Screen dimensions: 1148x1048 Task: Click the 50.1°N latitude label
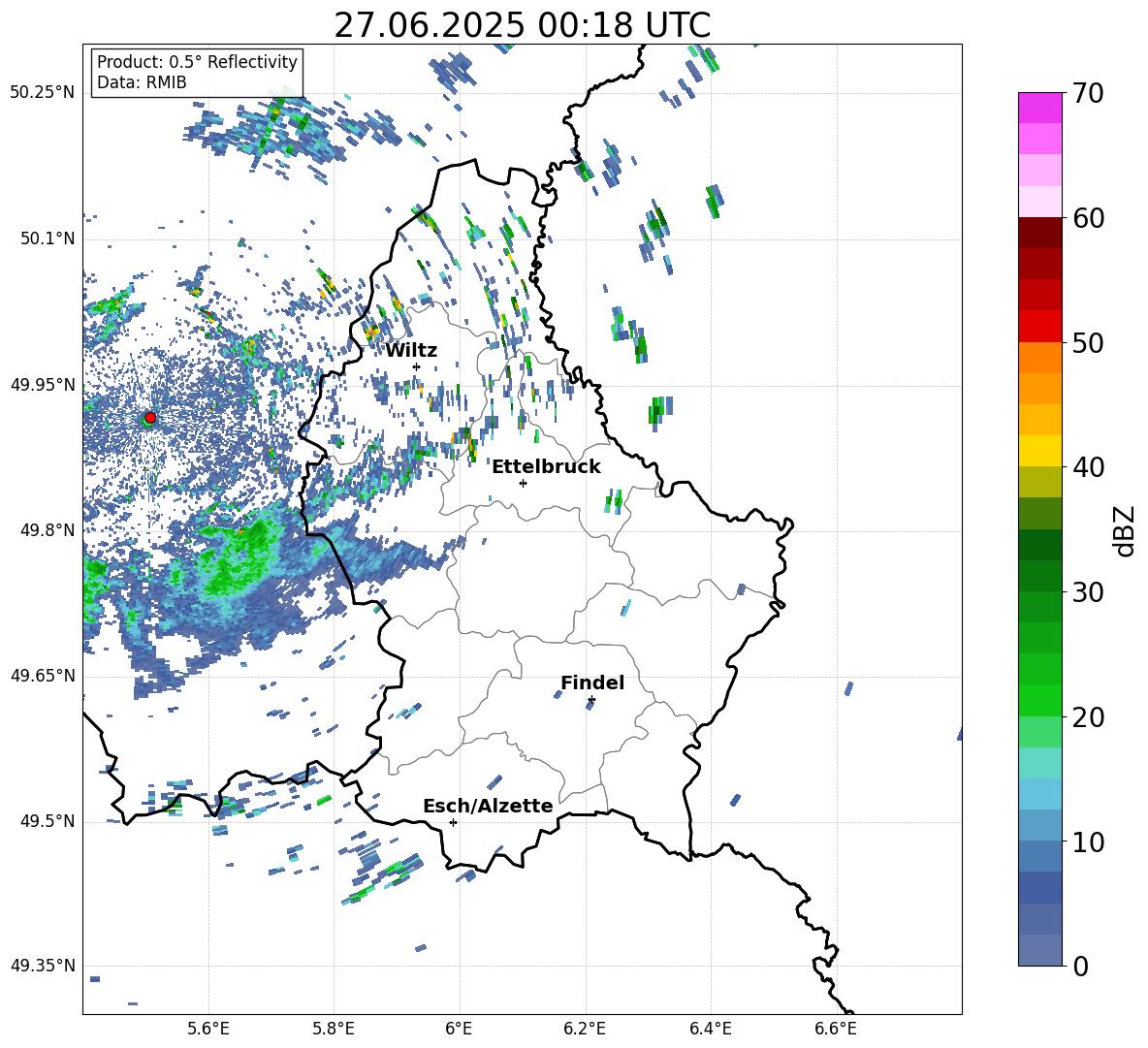48,239
